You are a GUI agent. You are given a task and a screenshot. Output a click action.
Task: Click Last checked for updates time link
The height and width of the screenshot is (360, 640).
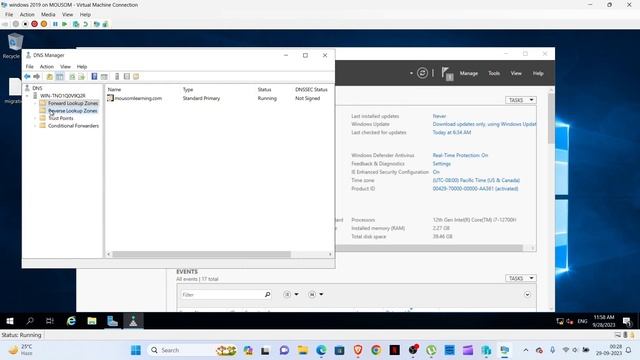coord(452,132)
